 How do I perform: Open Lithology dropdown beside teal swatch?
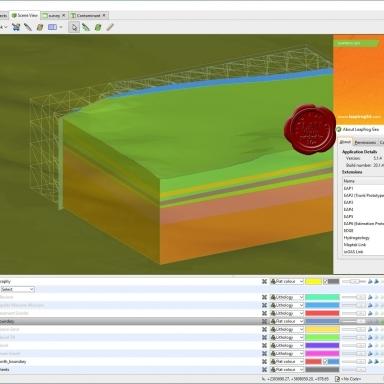[x=287, y=297]
